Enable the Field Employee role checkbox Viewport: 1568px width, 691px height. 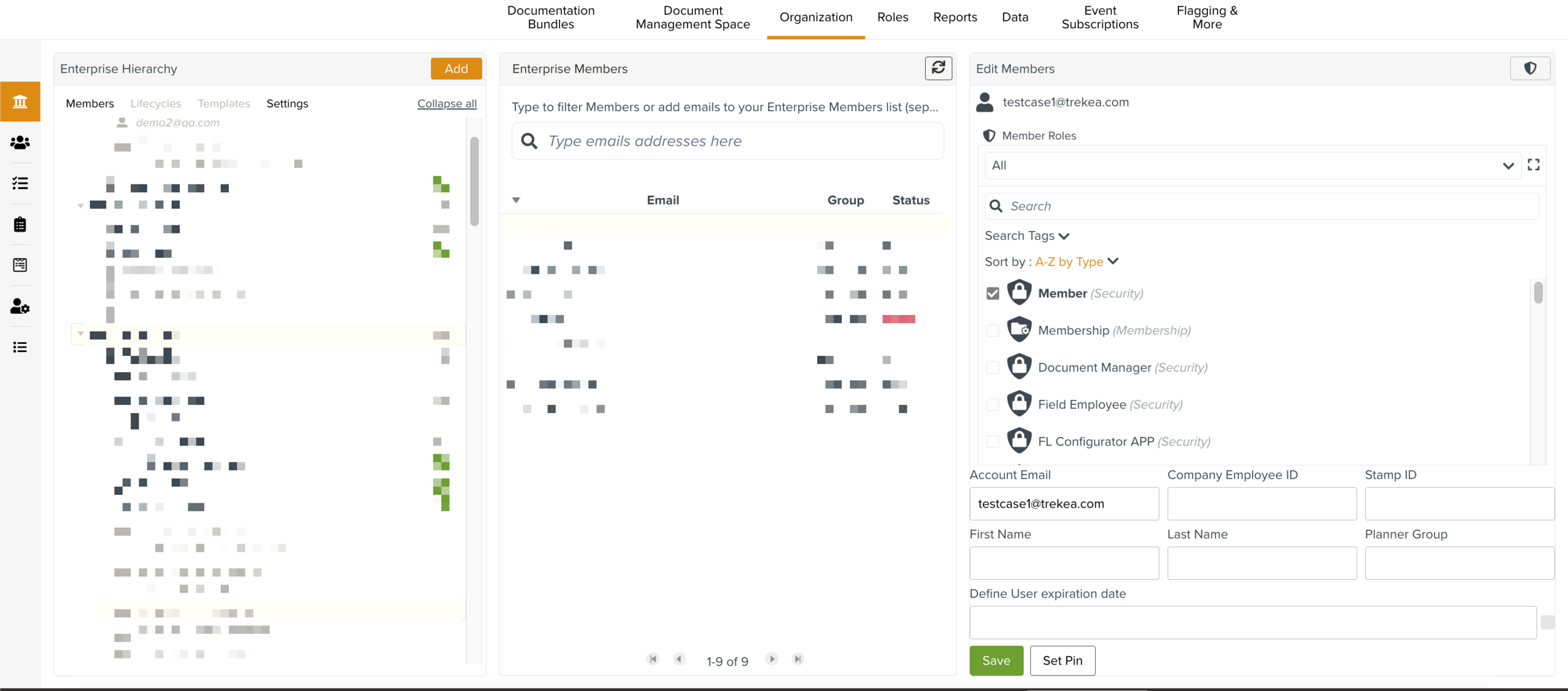pos(993,404)
